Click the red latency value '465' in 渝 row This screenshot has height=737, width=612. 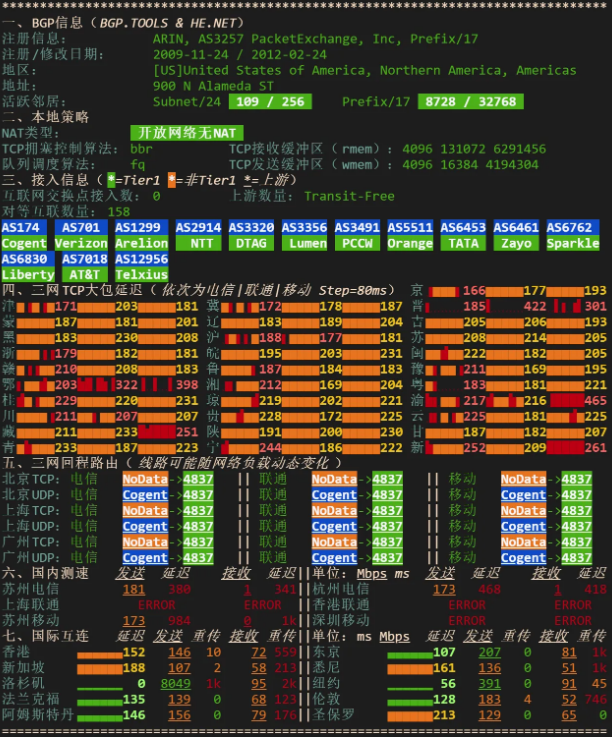pos(596,400)
